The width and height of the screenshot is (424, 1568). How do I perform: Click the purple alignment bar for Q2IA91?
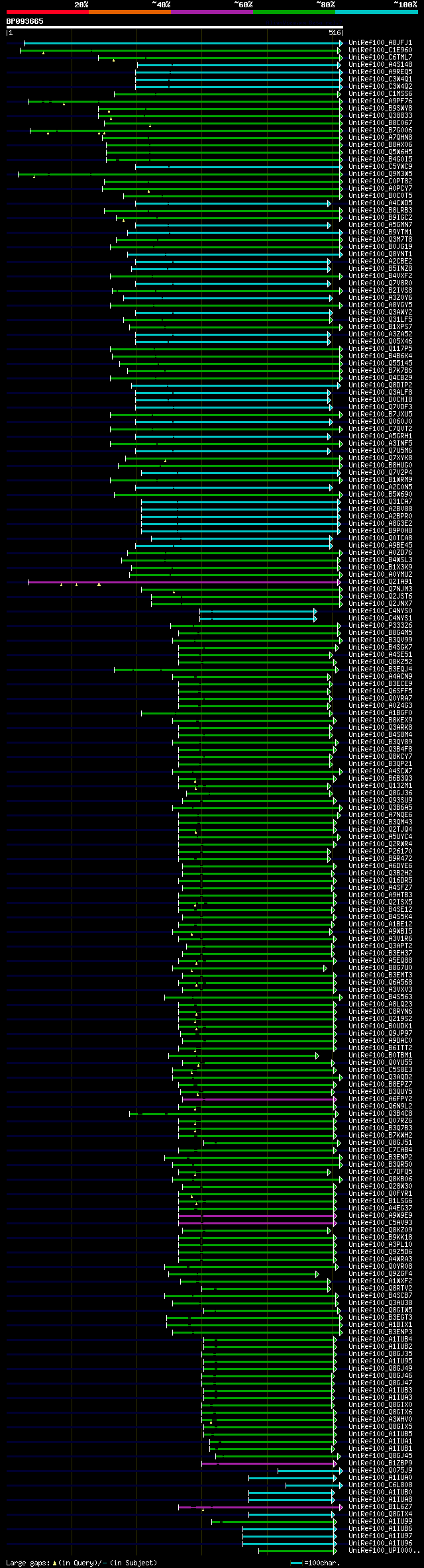click(x=185, y=583)
